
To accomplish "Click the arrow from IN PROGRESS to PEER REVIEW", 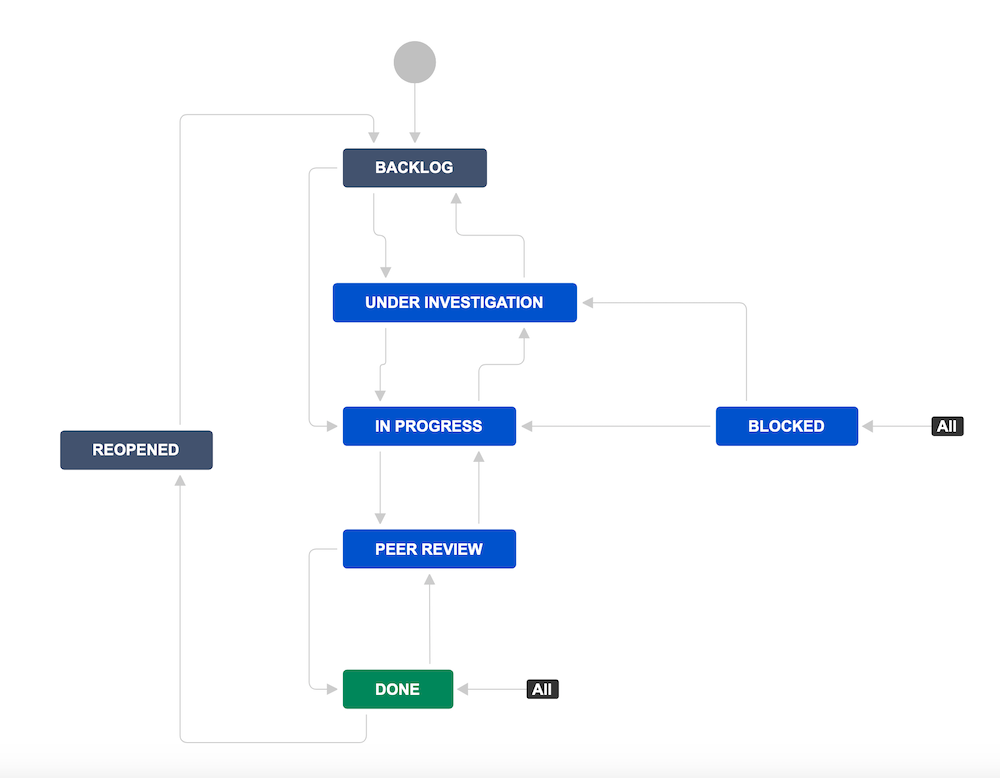I will coord(380,490).
